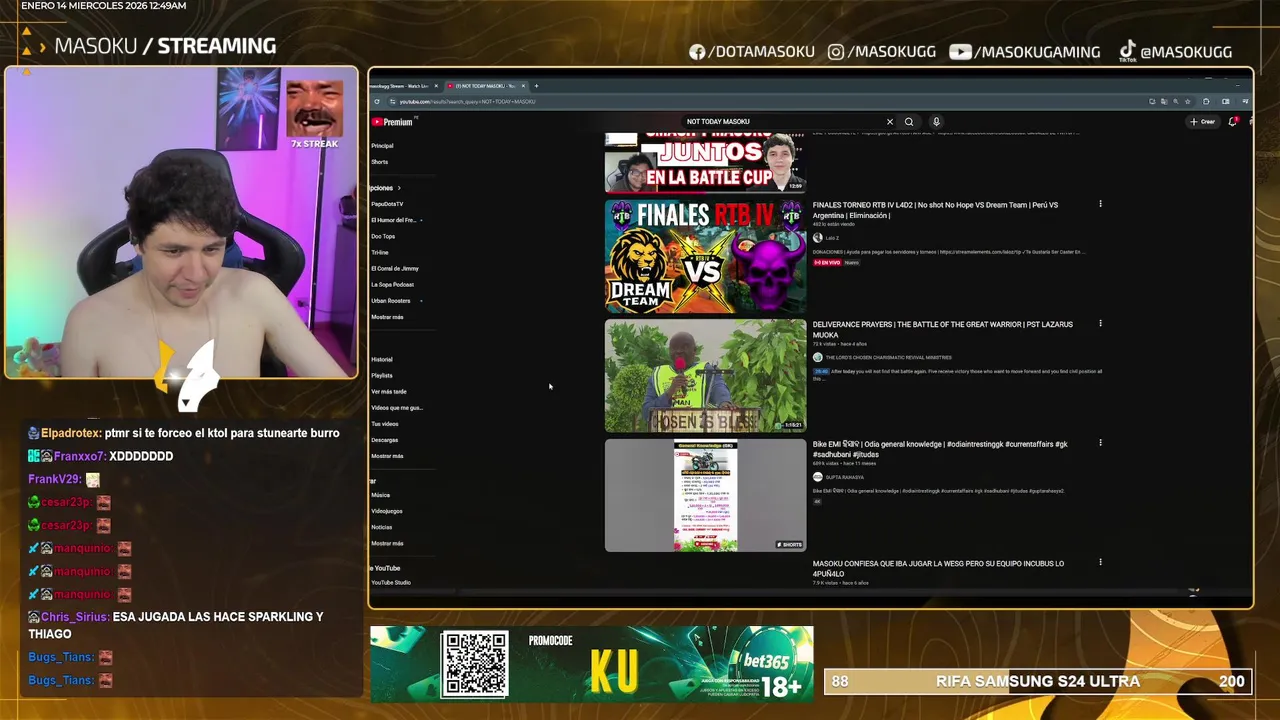Screen dimensions: 1280x720
Task: Click Chris_Sirius chat message
Action: click(176, 625)
